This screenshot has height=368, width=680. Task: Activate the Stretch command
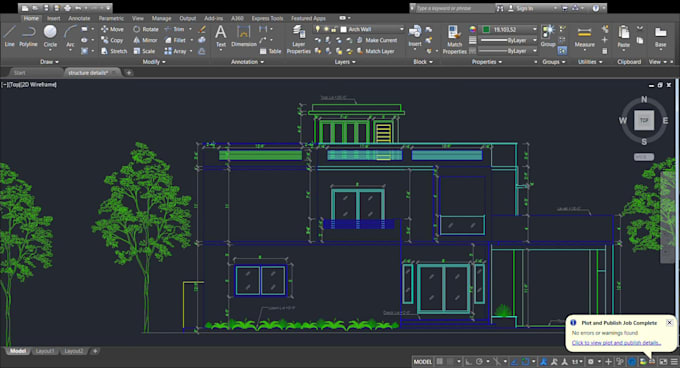(x=114, y=51)
